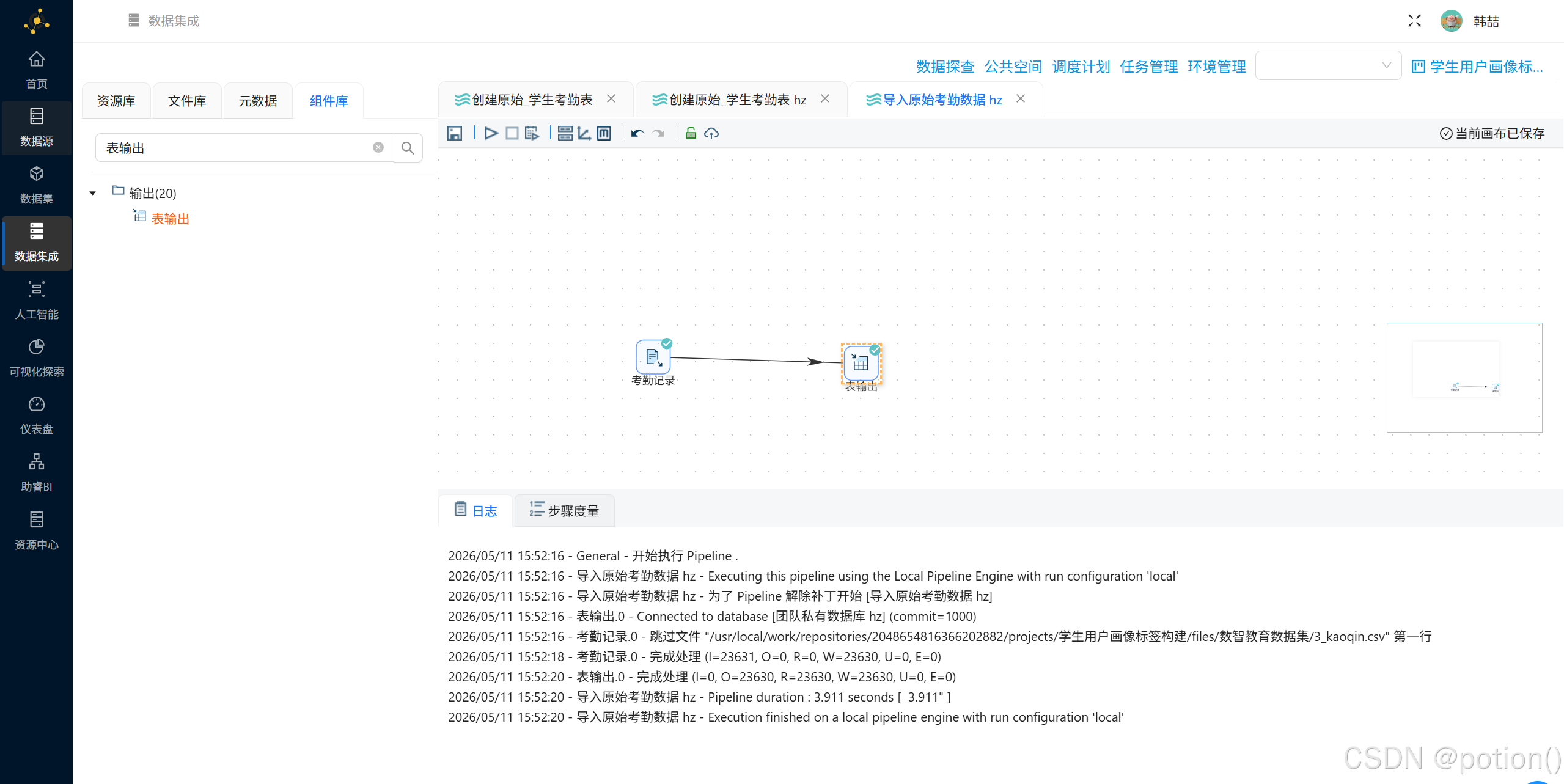Collapse the 输出(20) folder tree
Image resolution: width=1564 pixels, height=784 pixels.
point(92,193)
